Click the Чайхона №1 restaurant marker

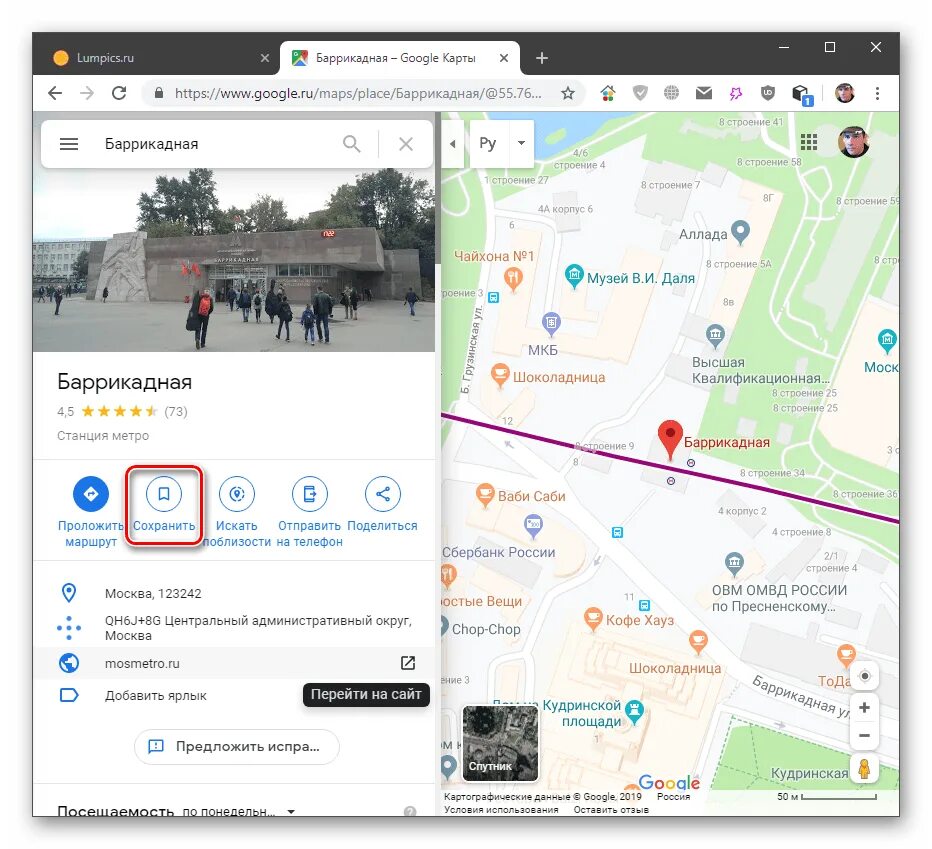[513, 278]
